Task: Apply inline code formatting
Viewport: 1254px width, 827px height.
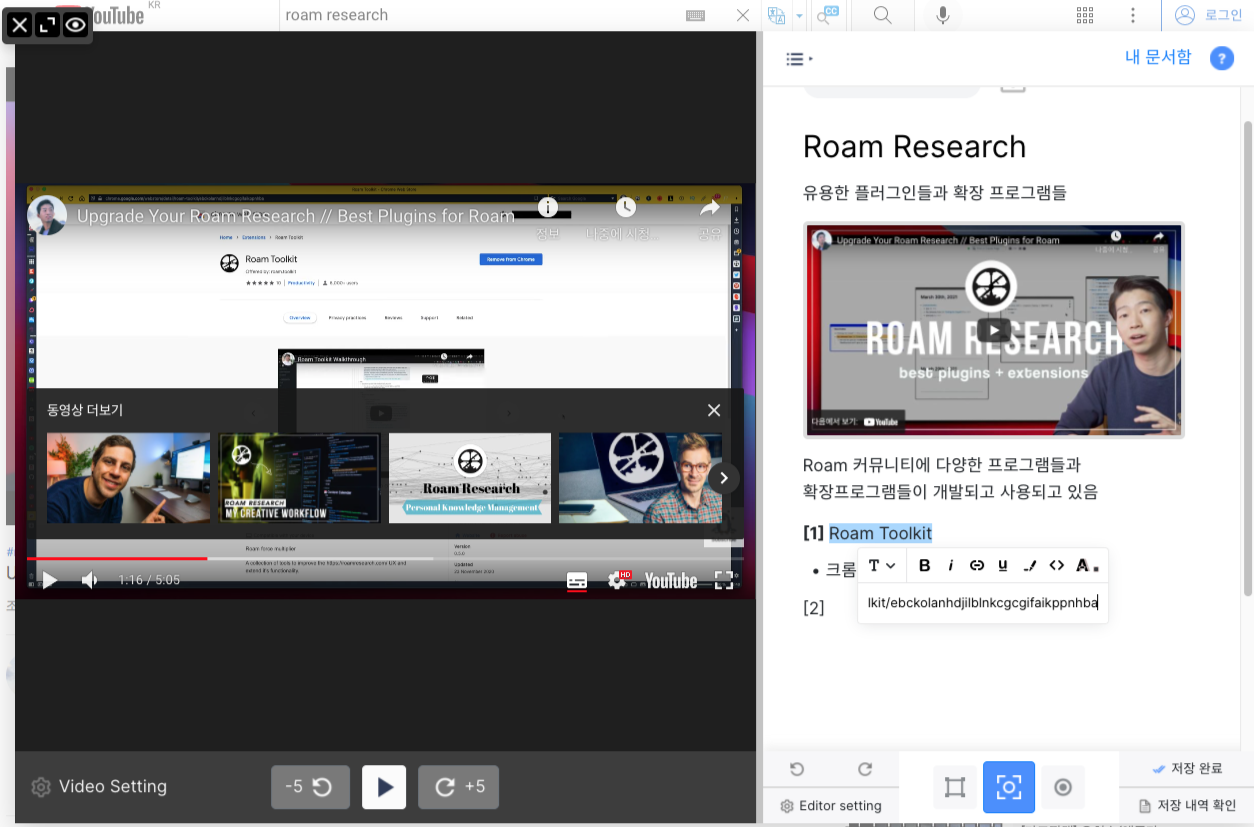Action: [1056, 566]
